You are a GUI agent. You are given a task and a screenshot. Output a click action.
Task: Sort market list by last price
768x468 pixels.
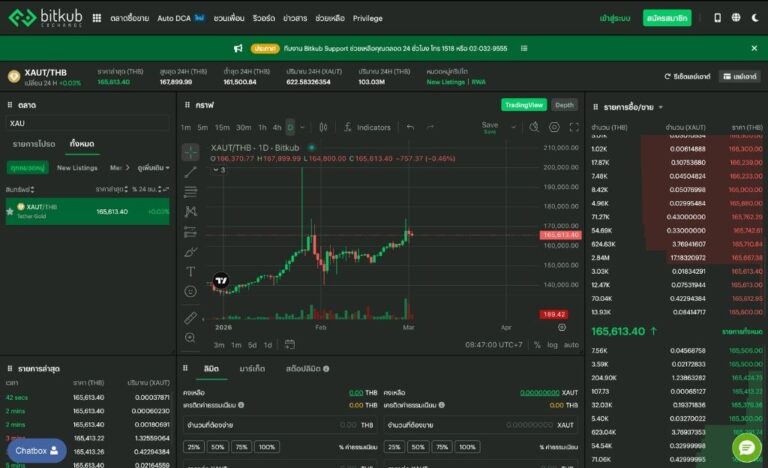pyautogui.click(x=112, y=189)
